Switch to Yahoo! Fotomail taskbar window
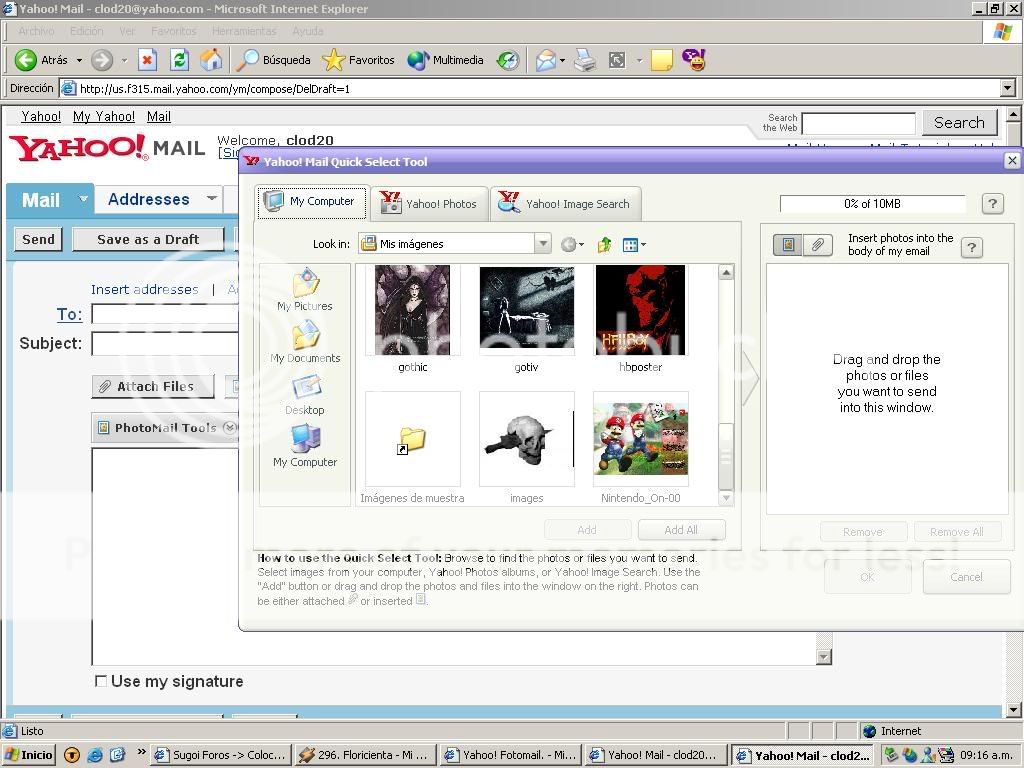 click(x=511, y=755)
